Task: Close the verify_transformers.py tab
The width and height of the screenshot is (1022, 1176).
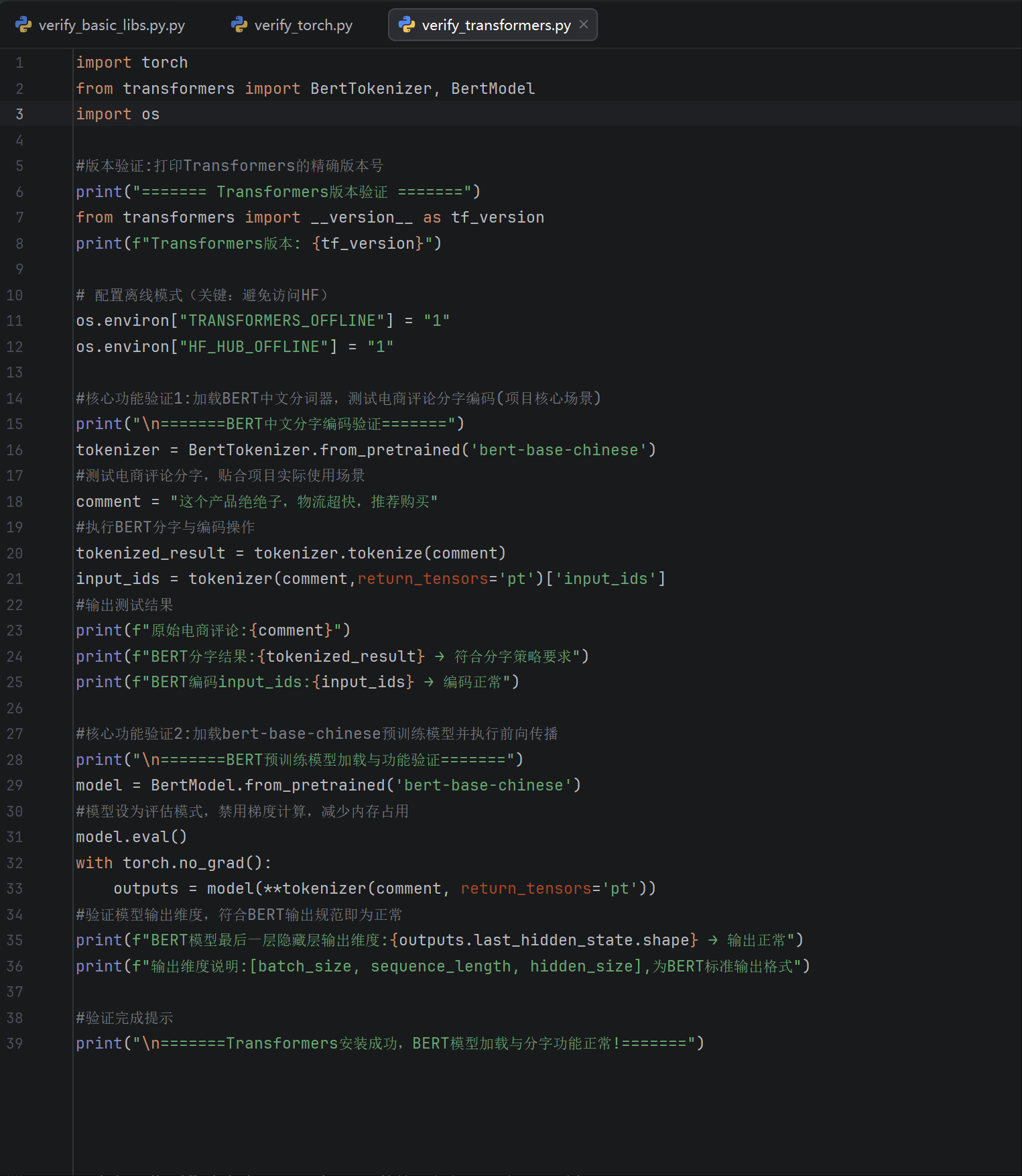Action: (x=584, y=25)
